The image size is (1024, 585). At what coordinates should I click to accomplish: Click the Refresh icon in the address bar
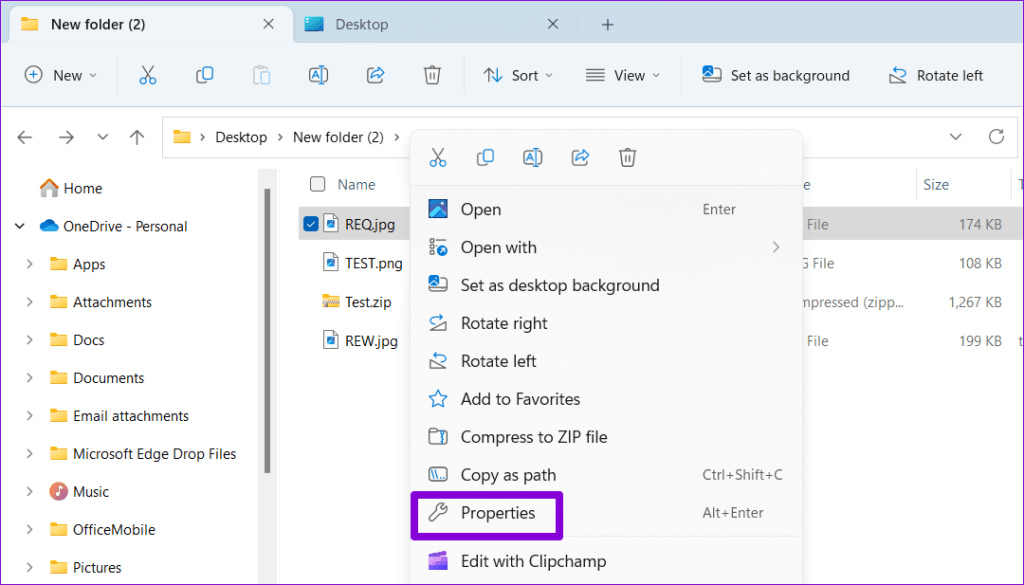(x=998, y=137)
